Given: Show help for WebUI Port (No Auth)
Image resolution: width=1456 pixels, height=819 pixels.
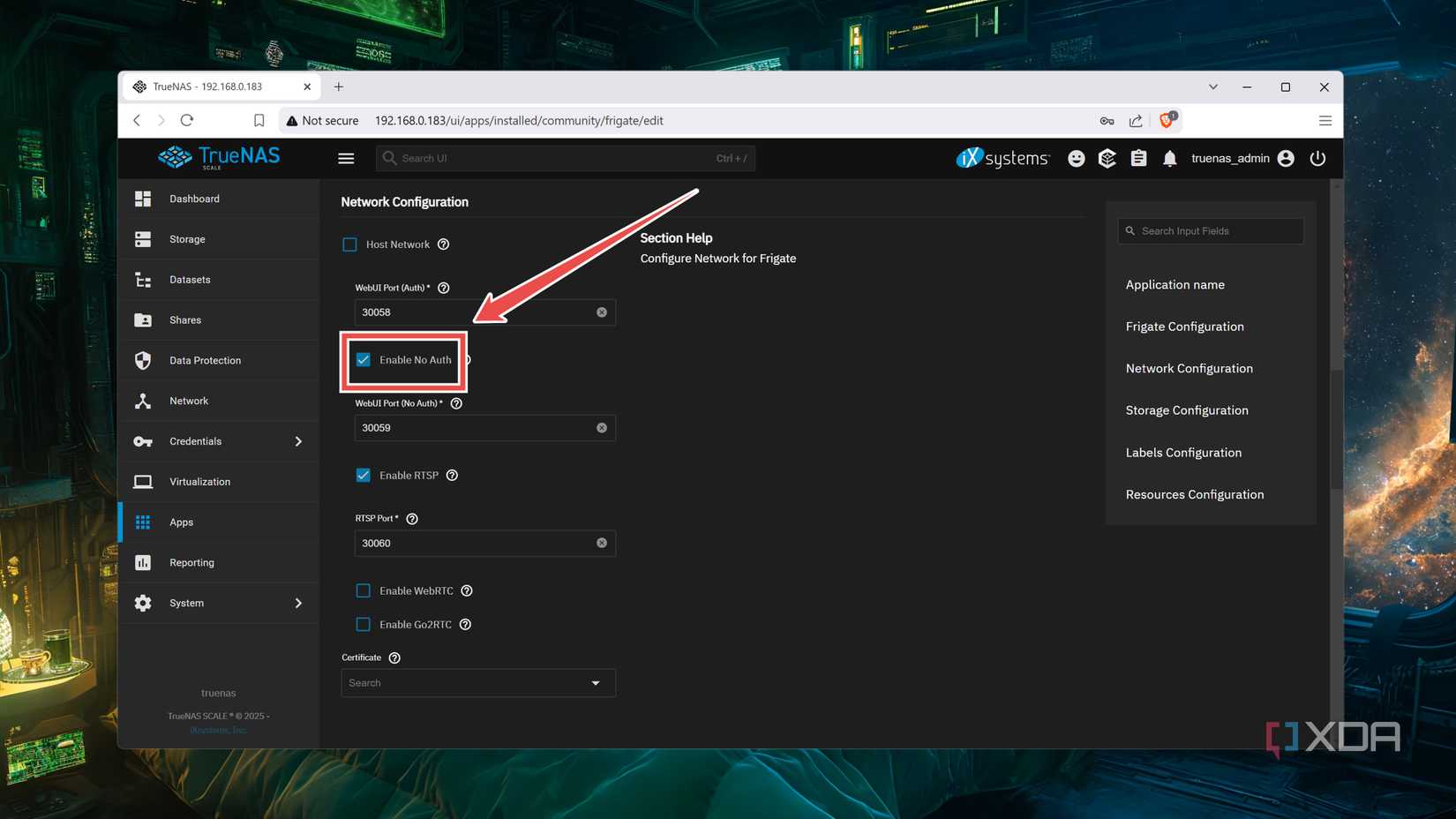Looking at the screenshot, I should point(456,403).
